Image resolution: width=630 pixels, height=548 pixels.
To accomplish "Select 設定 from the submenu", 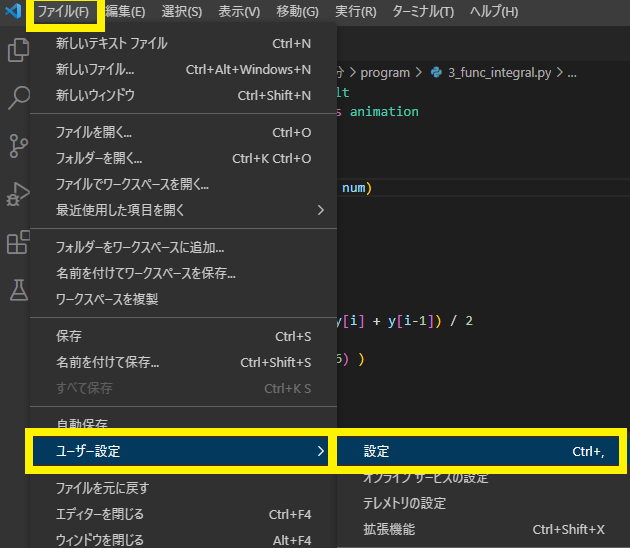I will click(x=378, y=452).
